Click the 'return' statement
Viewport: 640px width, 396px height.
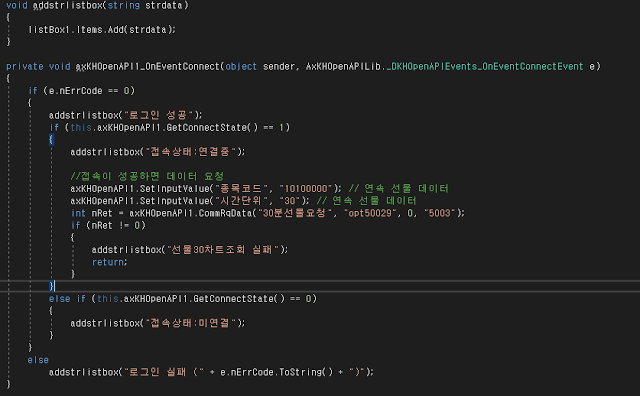(109, 262)
